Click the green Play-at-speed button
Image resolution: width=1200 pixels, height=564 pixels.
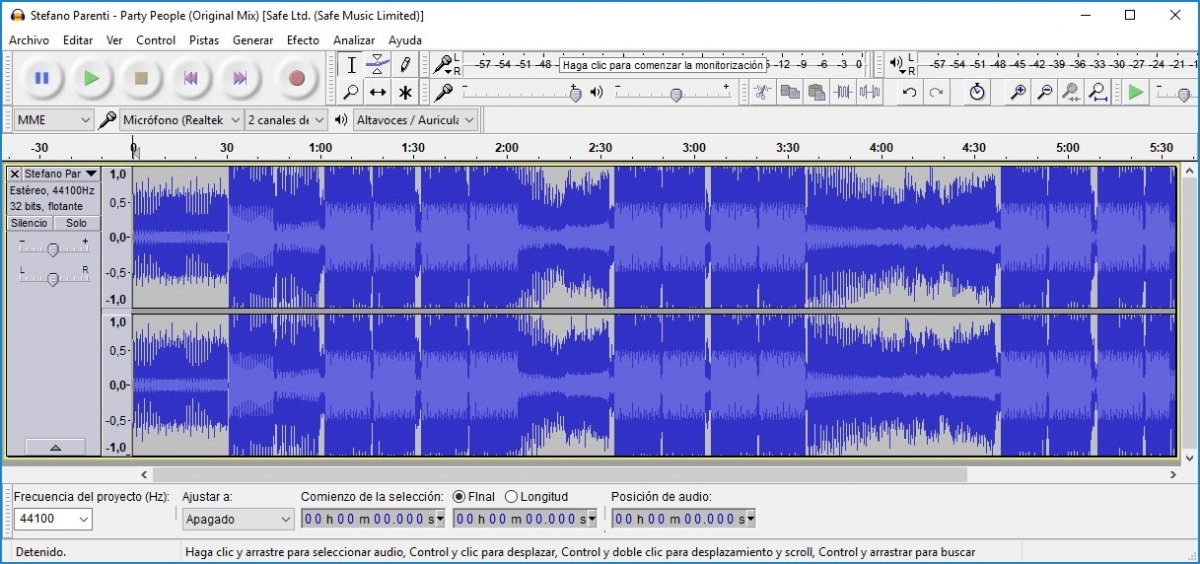1135,92
